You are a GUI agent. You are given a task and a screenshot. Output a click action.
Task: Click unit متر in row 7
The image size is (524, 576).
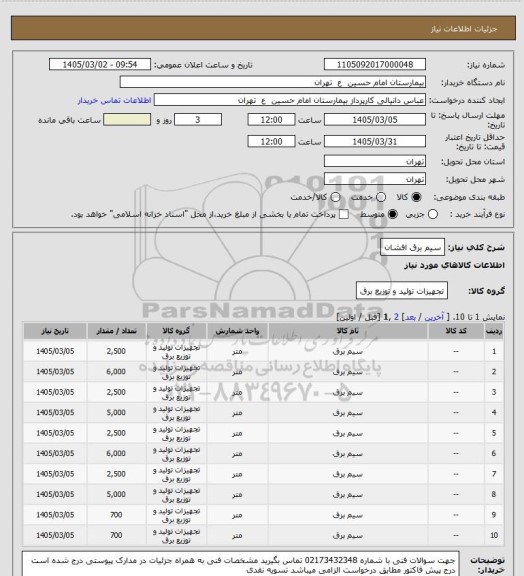[x=237, y=474]
